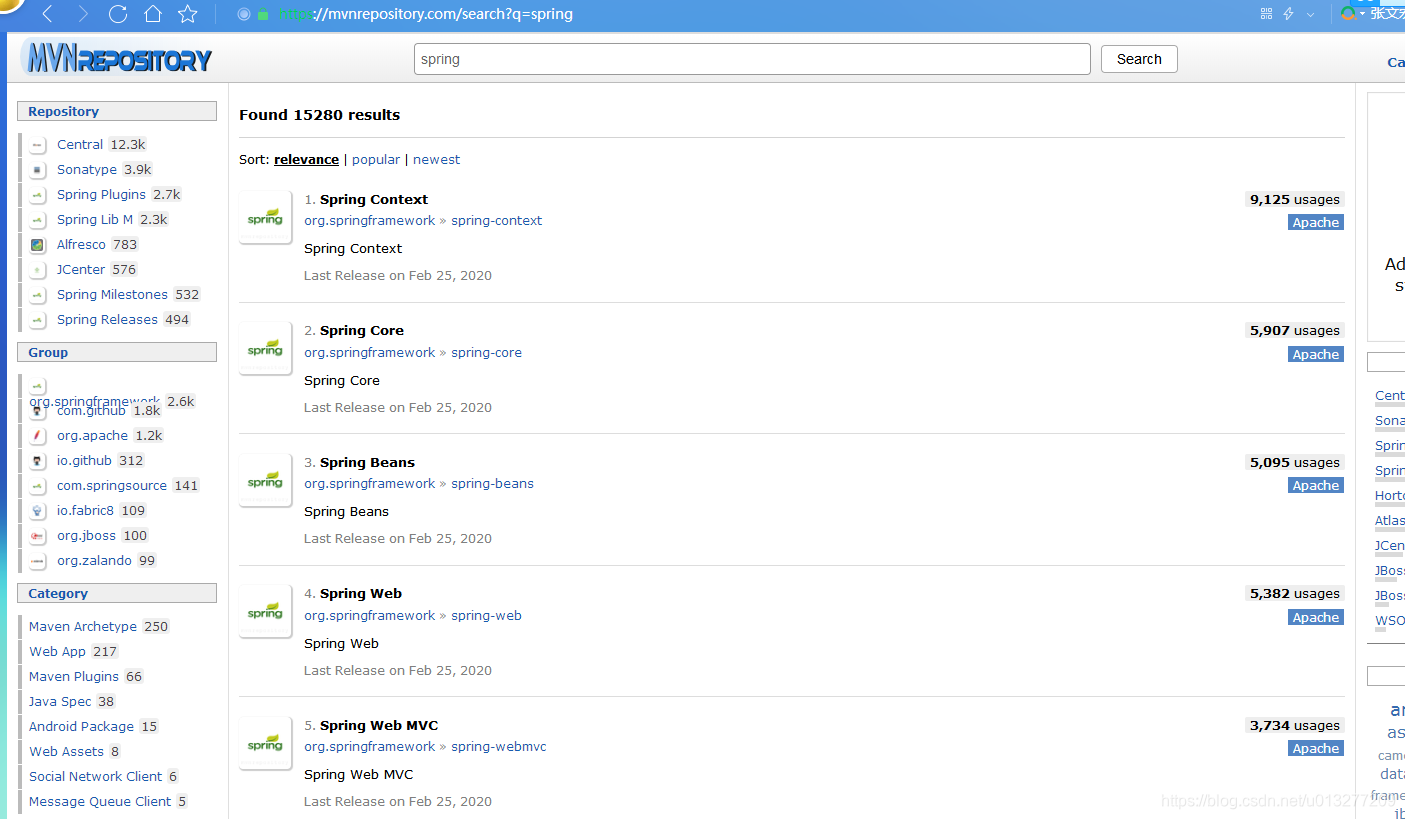
Task: Filter by Spring Plugins repository
Action: point(101,195)
